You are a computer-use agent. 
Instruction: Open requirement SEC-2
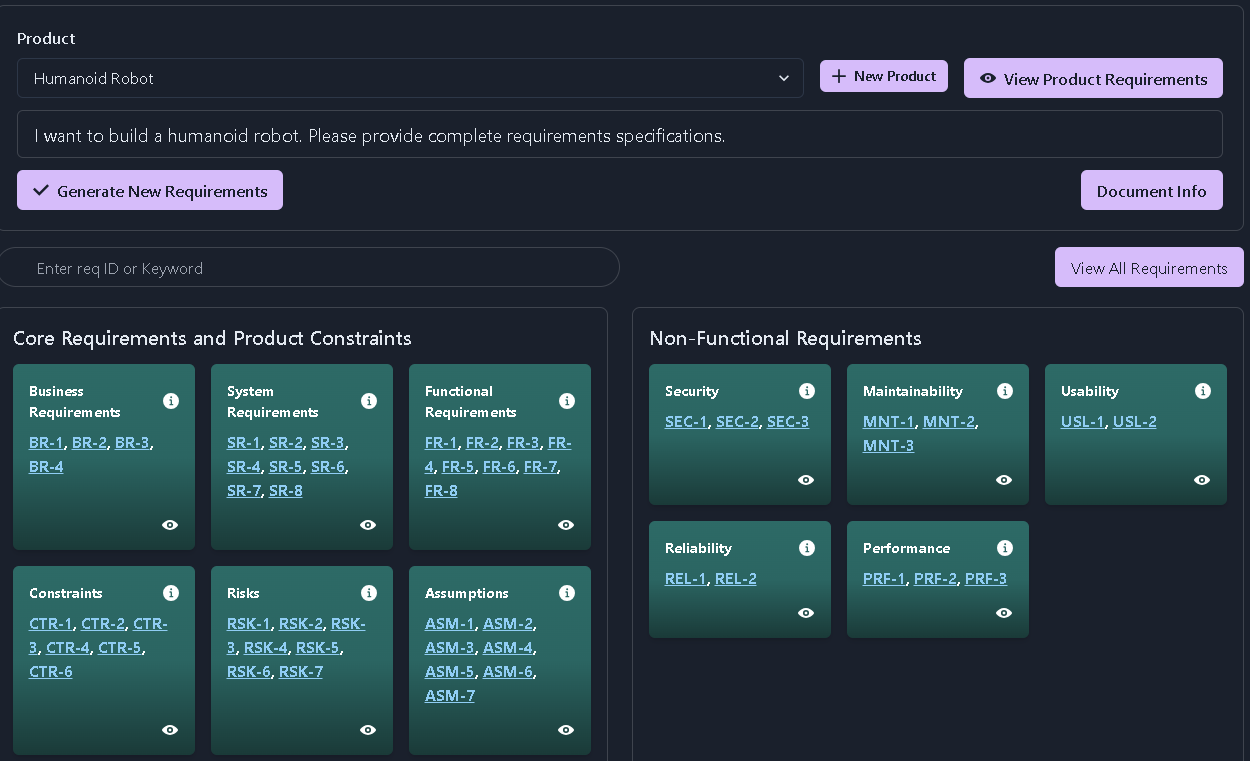pyautogui.click(x=737, y=421)
